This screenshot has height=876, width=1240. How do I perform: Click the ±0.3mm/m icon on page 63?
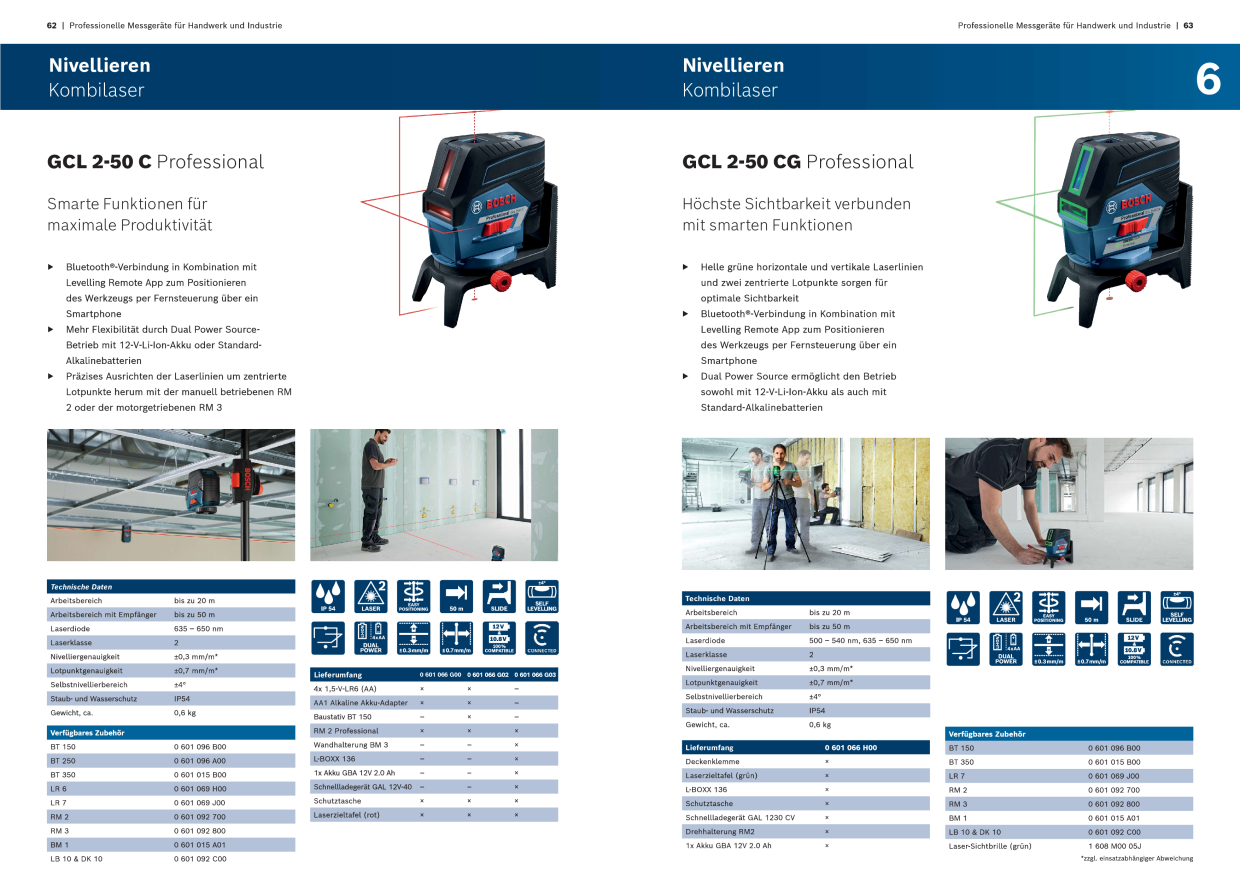(1048, 649)
